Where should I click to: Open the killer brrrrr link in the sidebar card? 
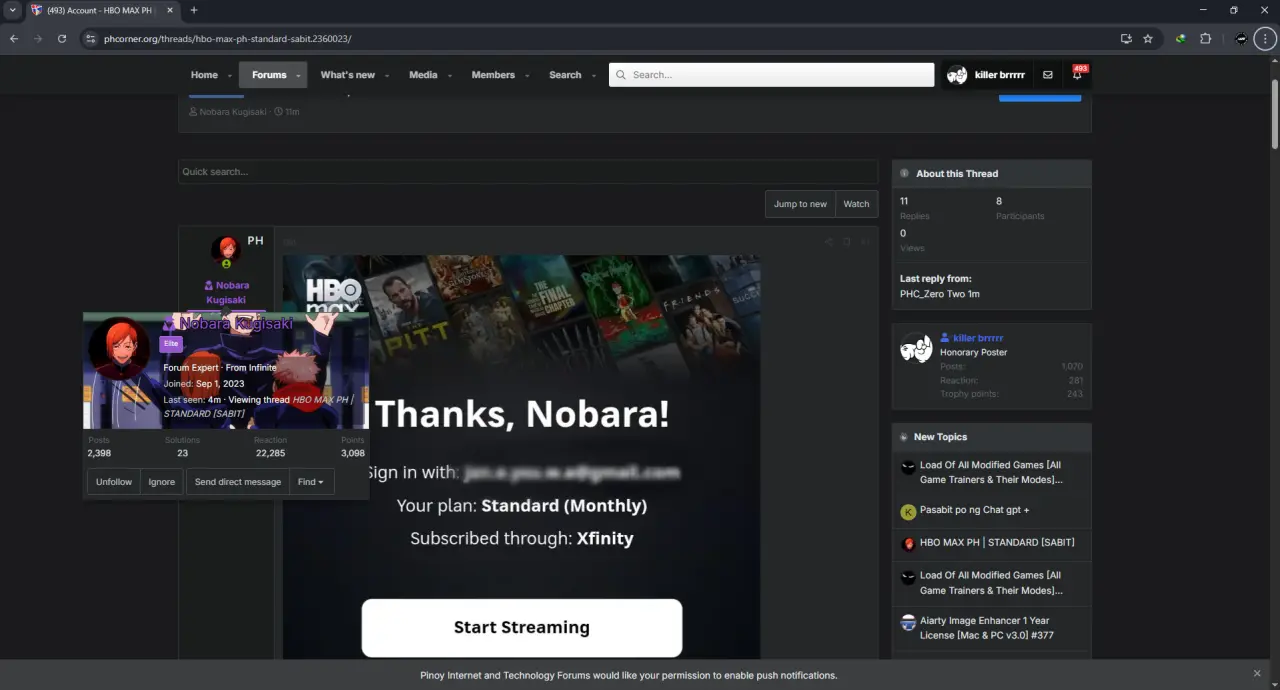(978, 338)
